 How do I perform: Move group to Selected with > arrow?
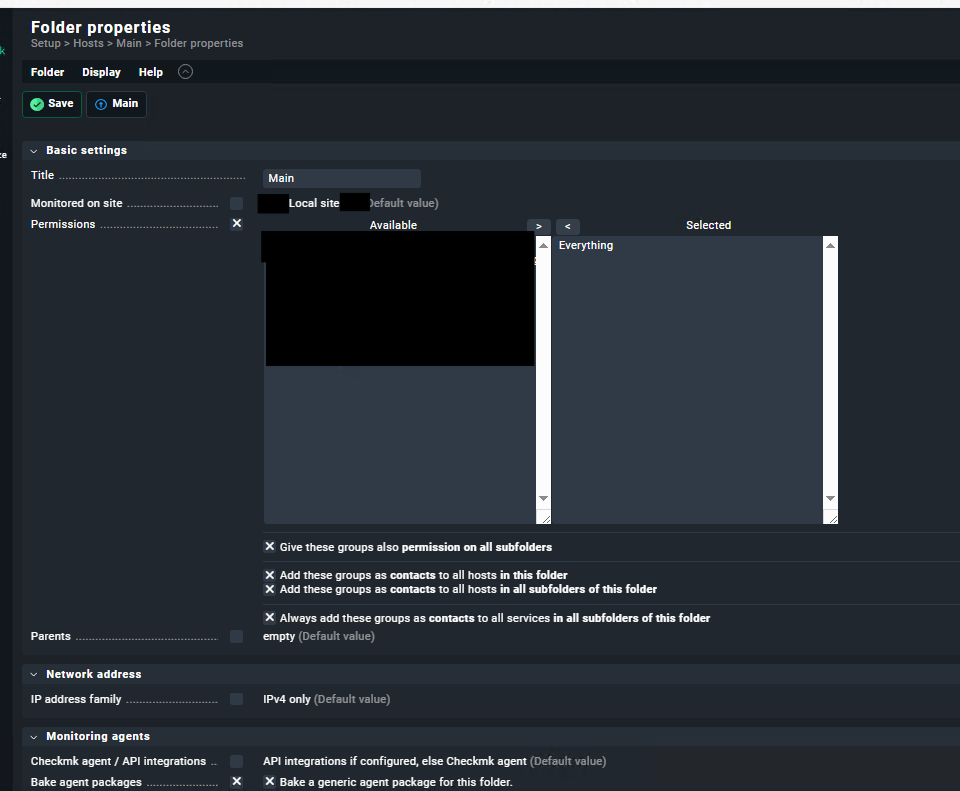coord(538,227)
